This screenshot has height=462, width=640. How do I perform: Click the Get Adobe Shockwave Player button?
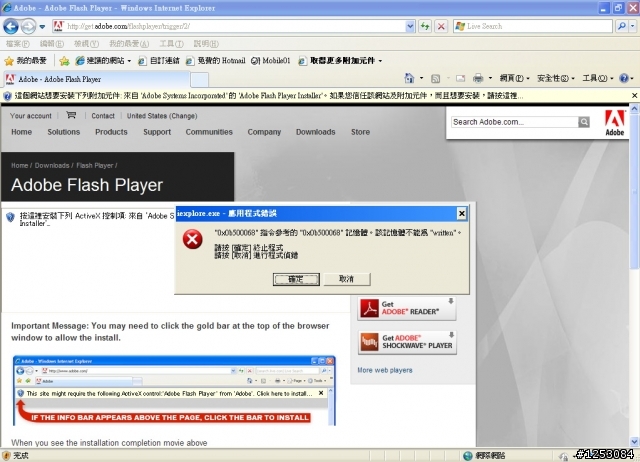[x=407, y=342]
